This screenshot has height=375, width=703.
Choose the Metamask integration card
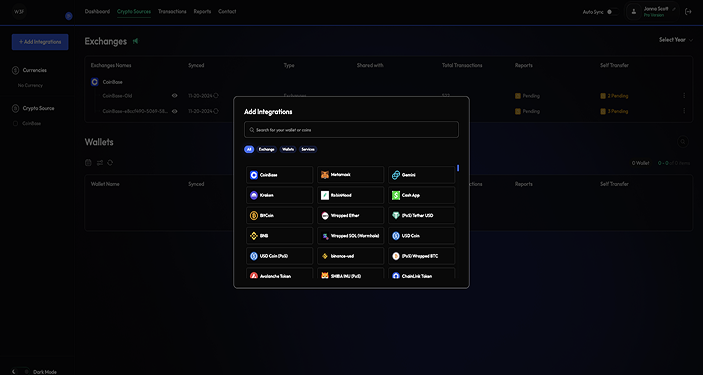(x=351, y=175)
